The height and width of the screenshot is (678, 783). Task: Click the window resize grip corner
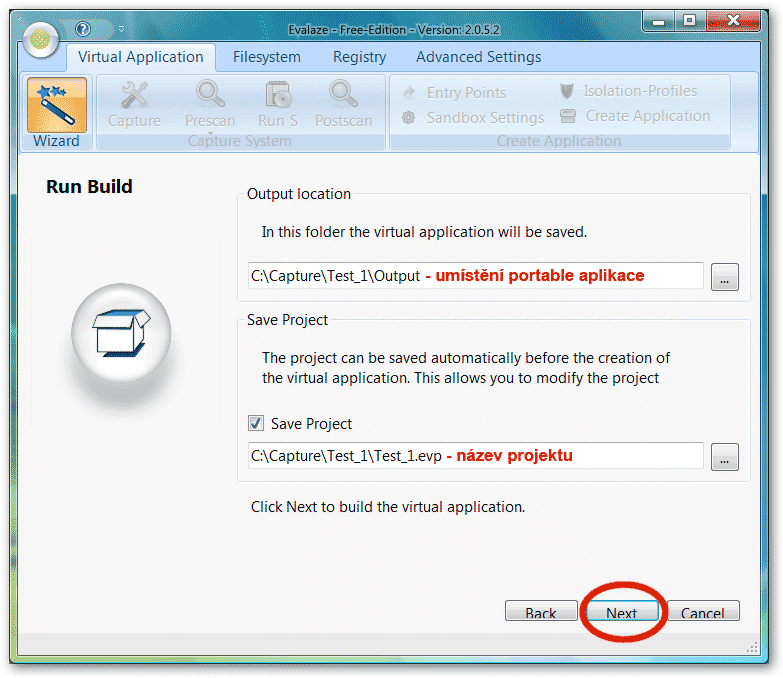753,649
